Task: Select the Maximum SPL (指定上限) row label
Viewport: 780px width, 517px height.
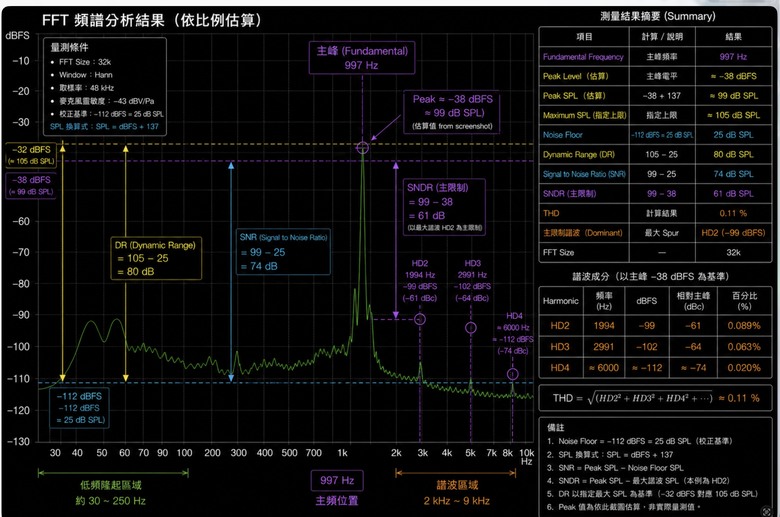Action: point(585,115)
